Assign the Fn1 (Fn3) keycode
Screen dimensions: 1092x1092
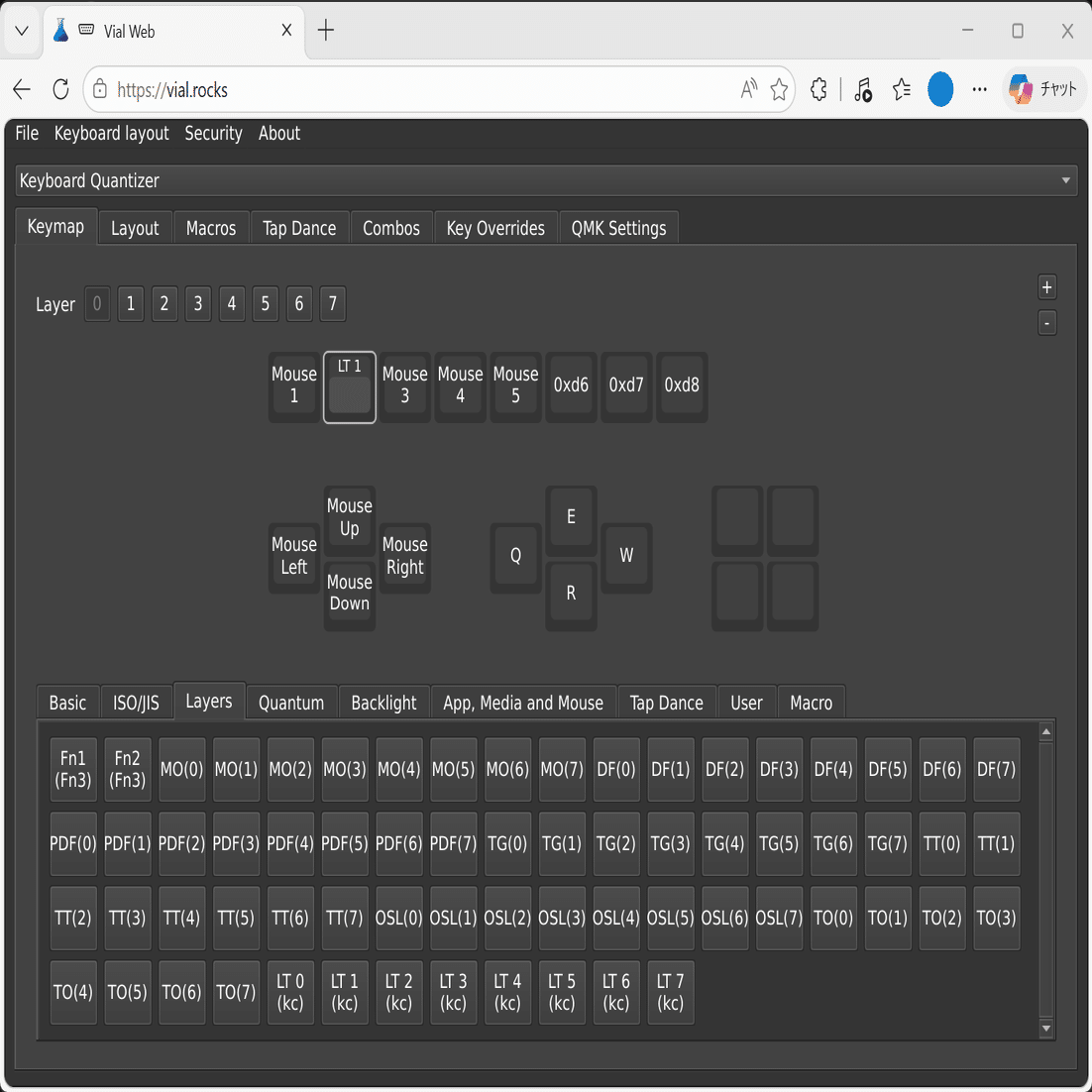[x=73, y=770]
